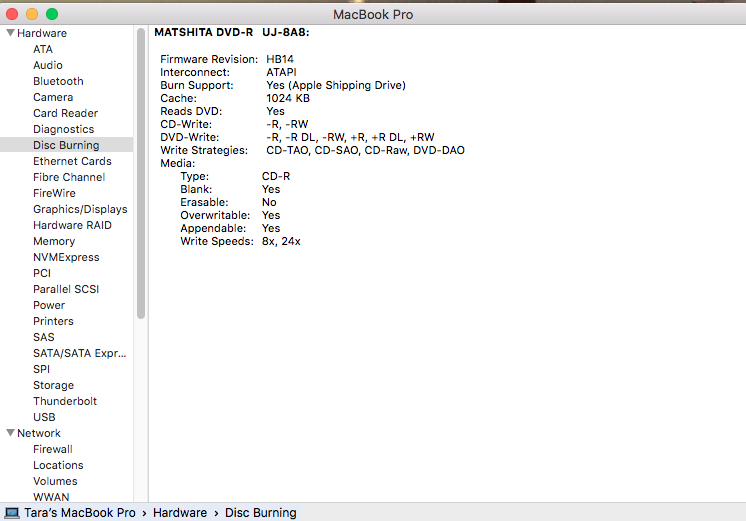
Task: Open the Memory section
Action: click(54, 241)
